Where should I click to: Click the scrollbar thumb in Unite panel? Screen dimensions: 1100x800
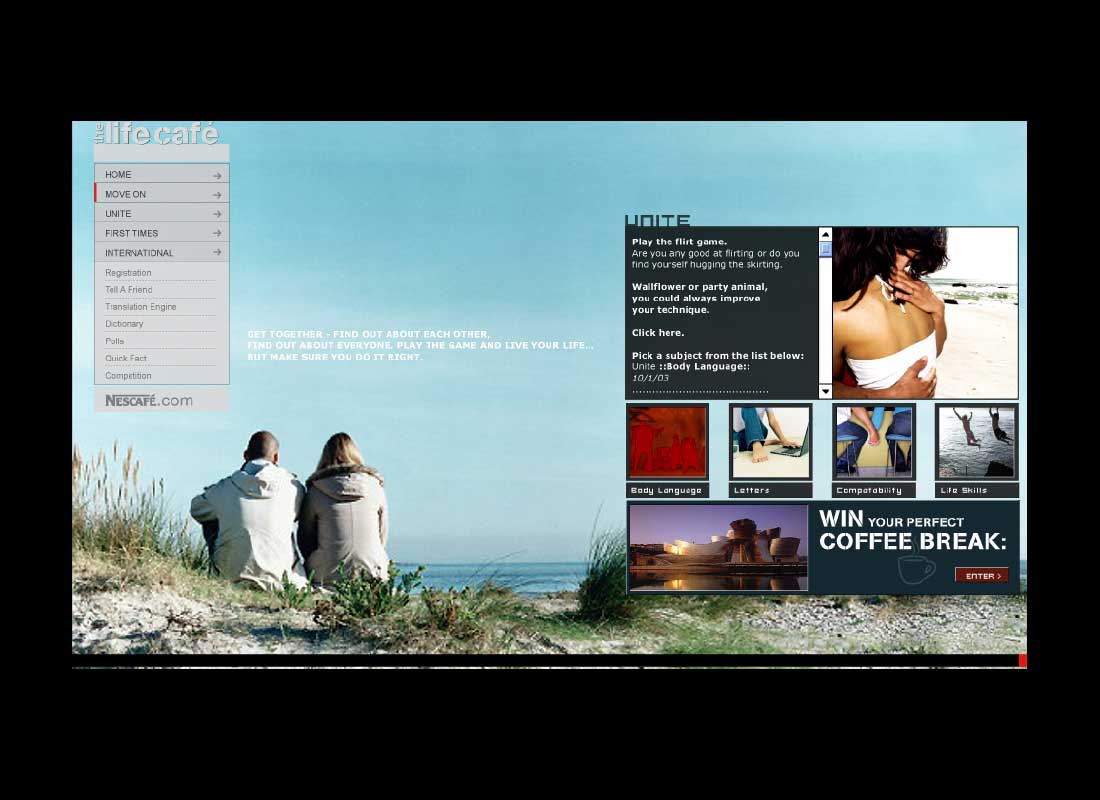click(825, 249)
